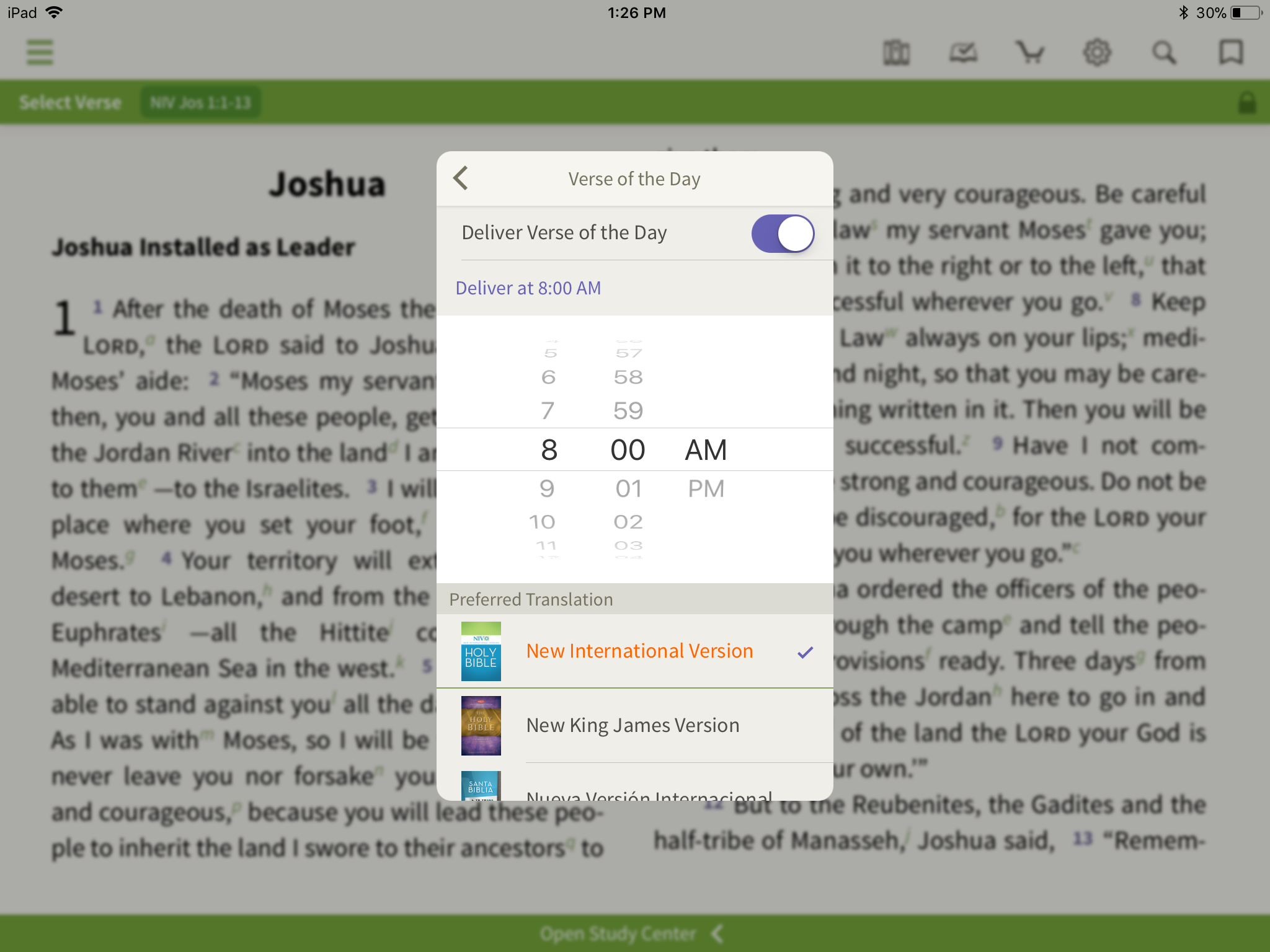Select PM in time picker
Screen dimensions: 1270x952
click(x=706, y=489)
